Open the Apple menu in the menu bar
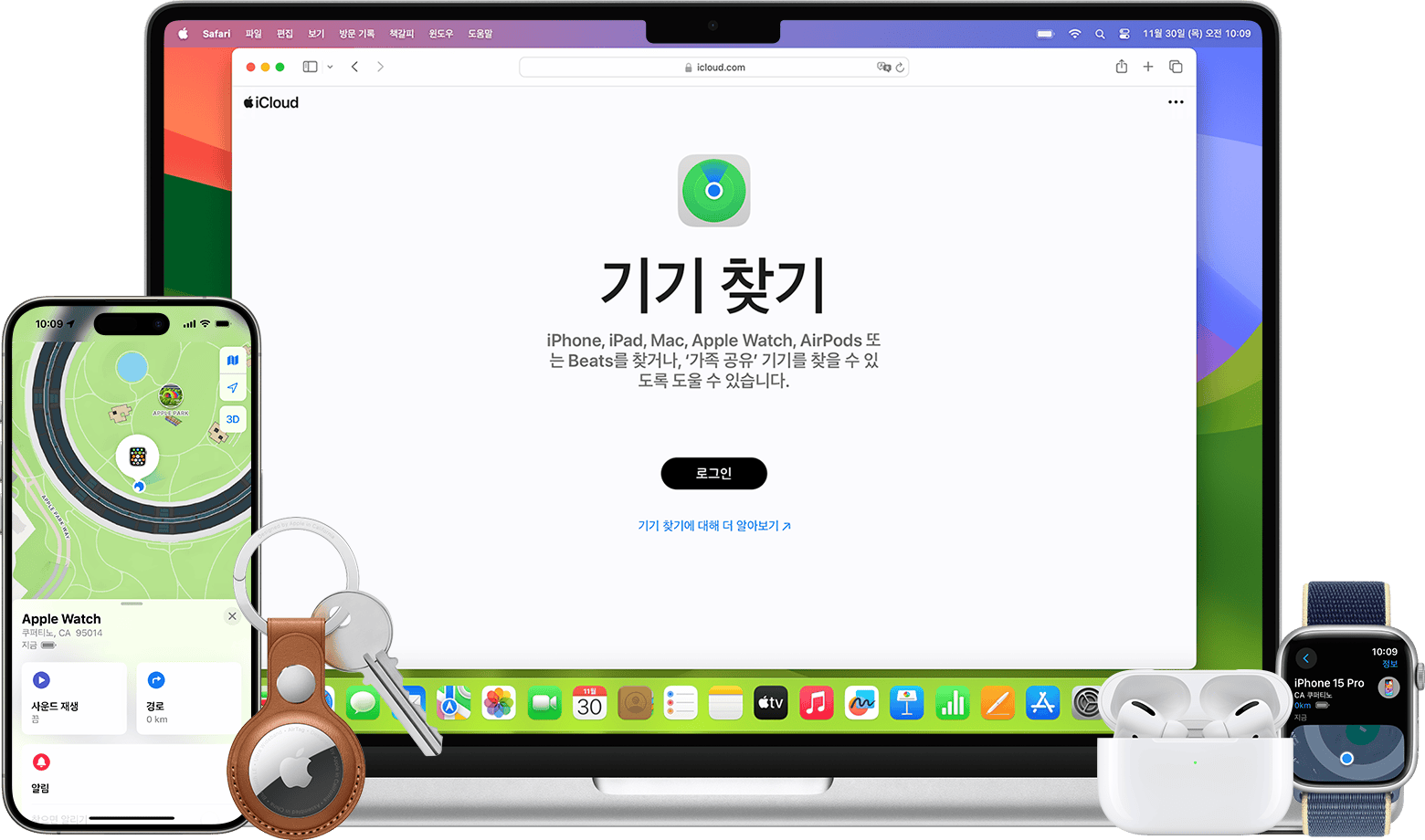The image size is (1425, 840). point(183,34)
